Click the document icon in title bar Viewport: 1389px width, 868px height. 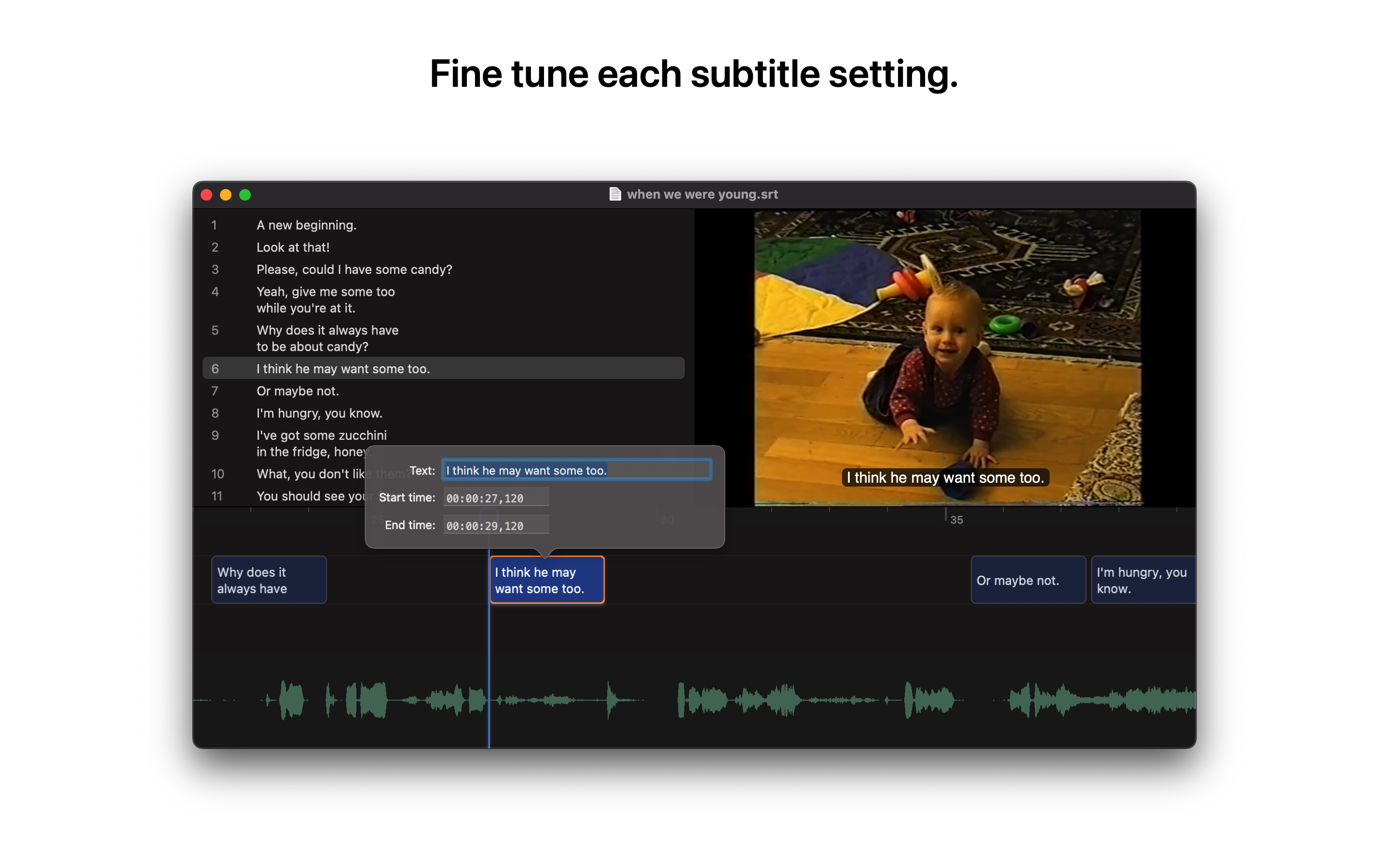pos(615,194)
